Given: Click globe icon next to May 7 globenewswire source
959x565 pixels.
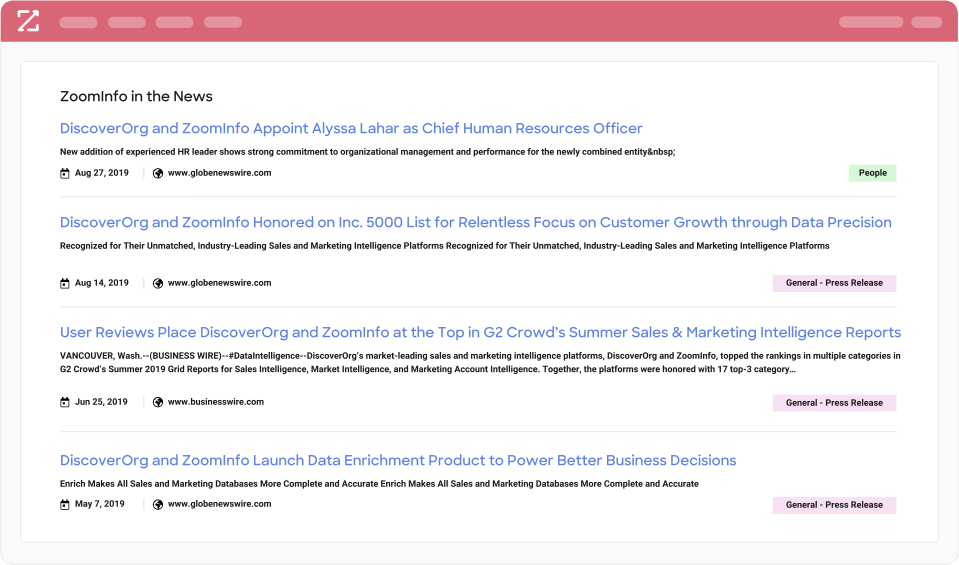Looking at the screenshot, I should coord(158,504).
